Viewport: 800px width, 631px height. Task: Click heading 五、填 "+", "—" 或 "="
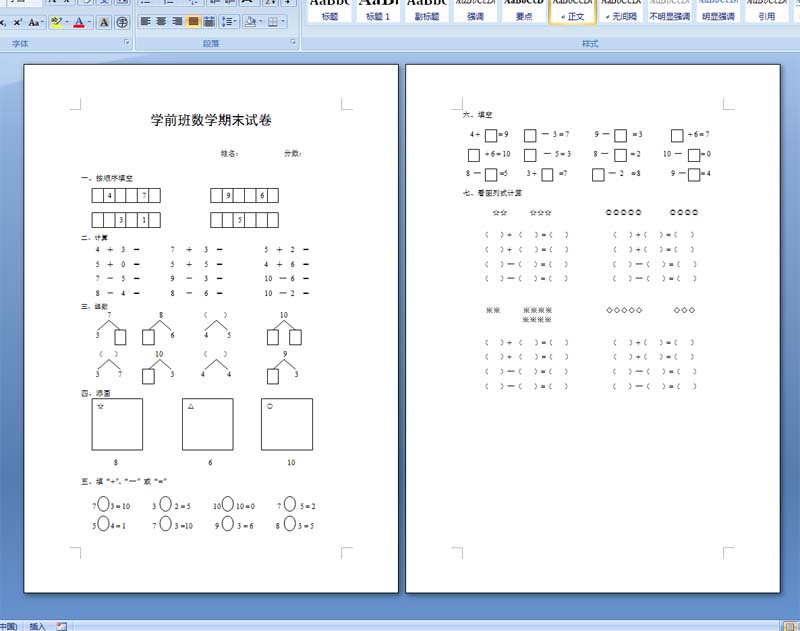point(124,481)
